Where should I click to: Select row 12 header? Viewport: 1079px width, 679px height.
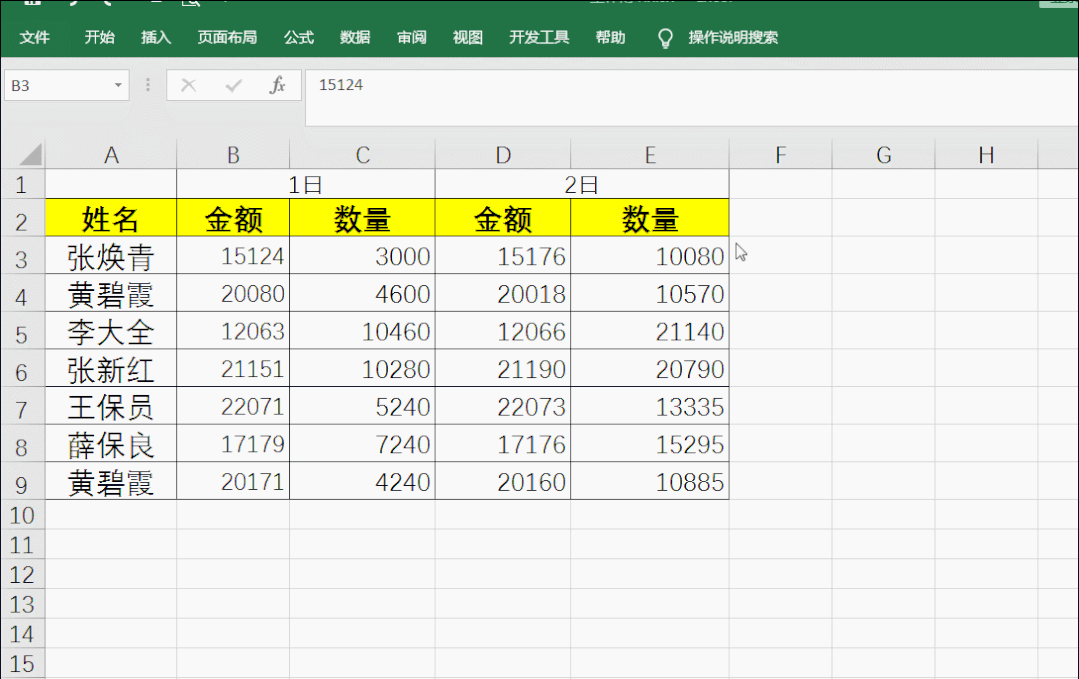click(22, 574)
